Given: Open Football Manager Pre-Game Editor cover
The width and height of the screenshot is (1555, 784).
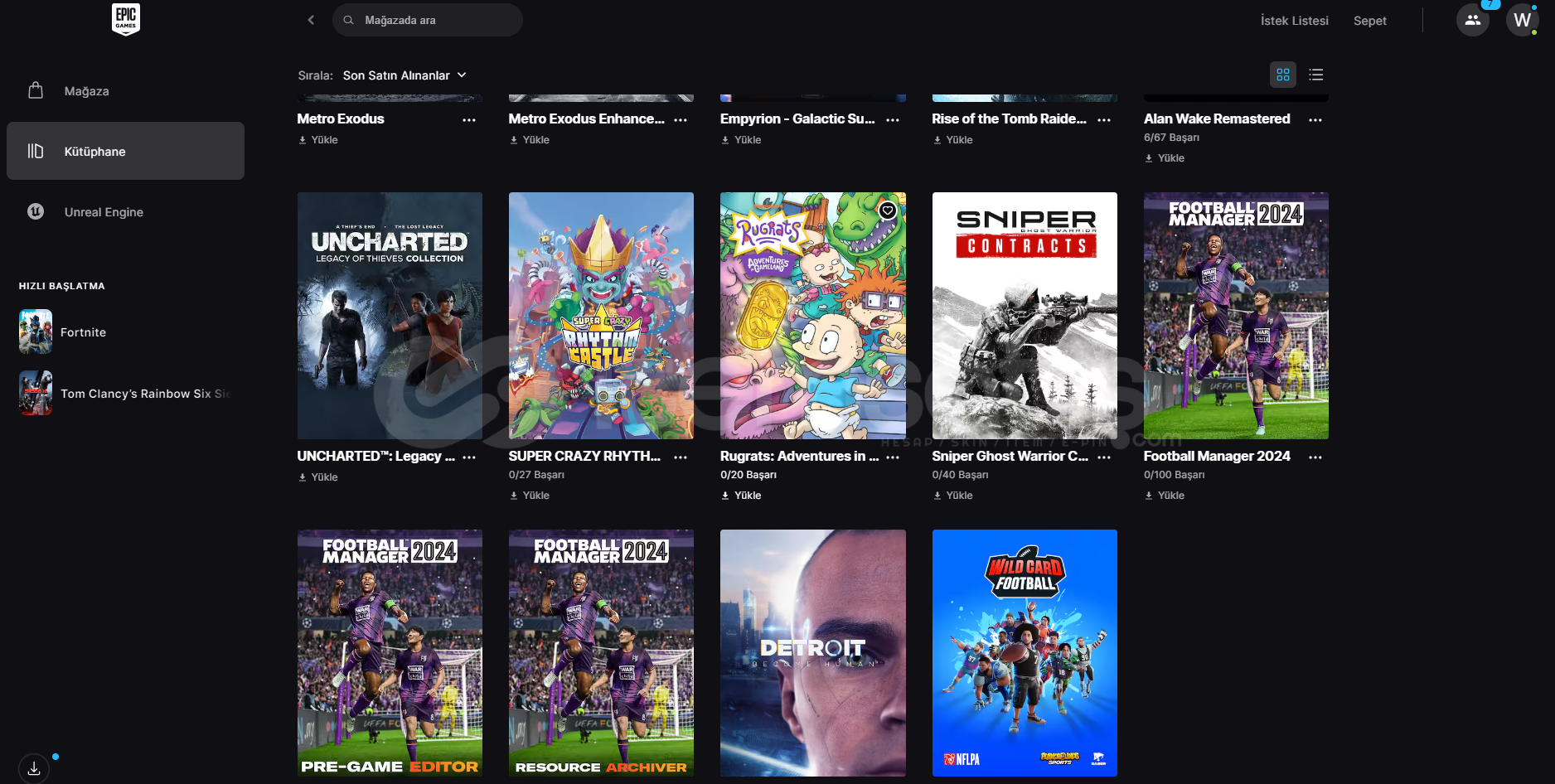Looking at the screenshot, I should 390,653.
